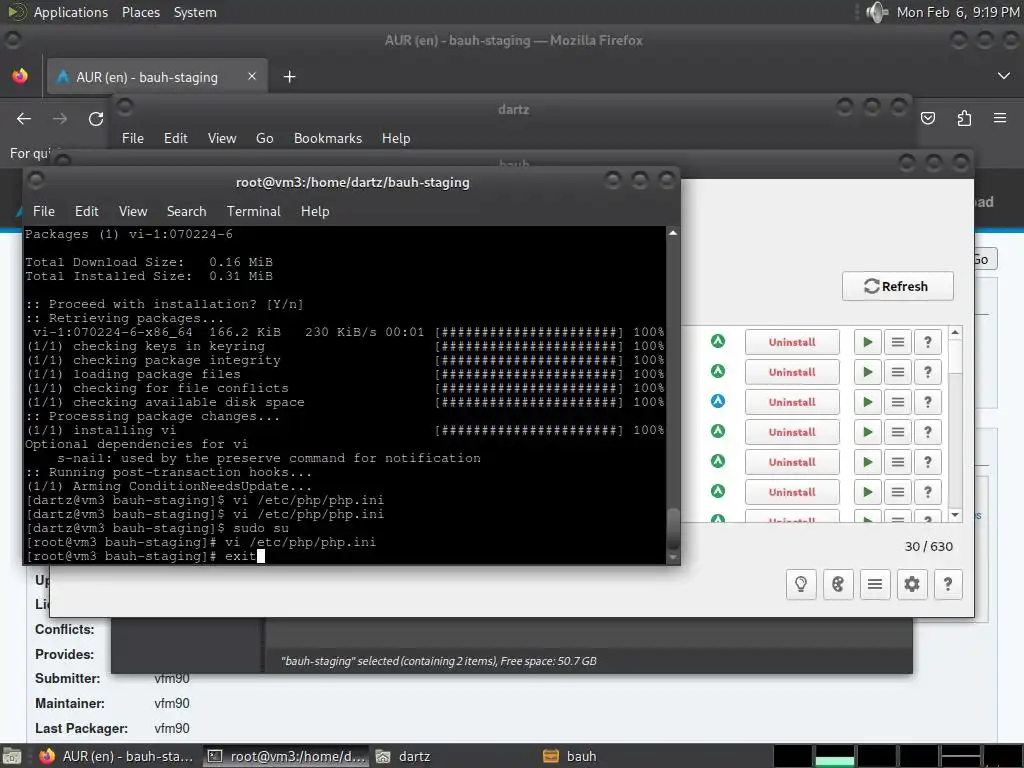Click the show-desktop icon in the bottom panel
1024x768 pixels.
coord(12,756)
